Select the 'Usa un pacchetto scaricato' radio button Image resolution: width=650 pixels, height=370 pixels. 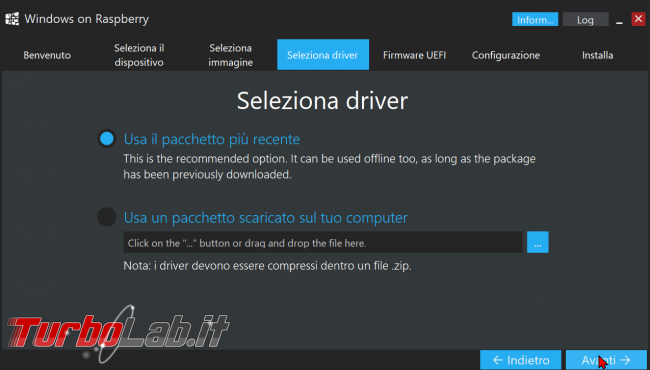107,217
